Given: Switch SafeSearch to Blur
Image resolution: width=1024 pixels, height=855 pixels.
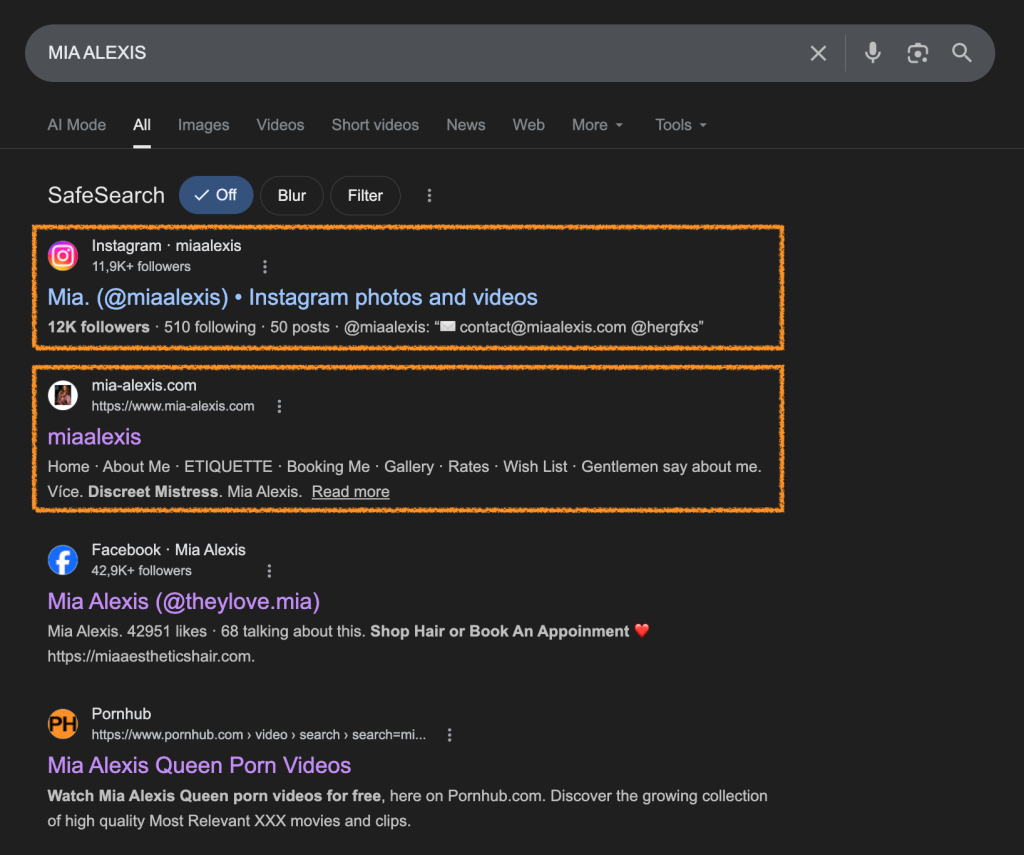Looking at the screenshot, I should click(x=291, y=196).
